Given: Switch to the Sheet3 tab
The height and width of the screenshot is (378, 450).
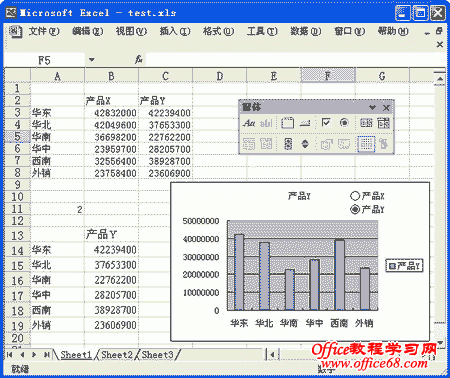Looking at the screenshot, I should (158, 355).
